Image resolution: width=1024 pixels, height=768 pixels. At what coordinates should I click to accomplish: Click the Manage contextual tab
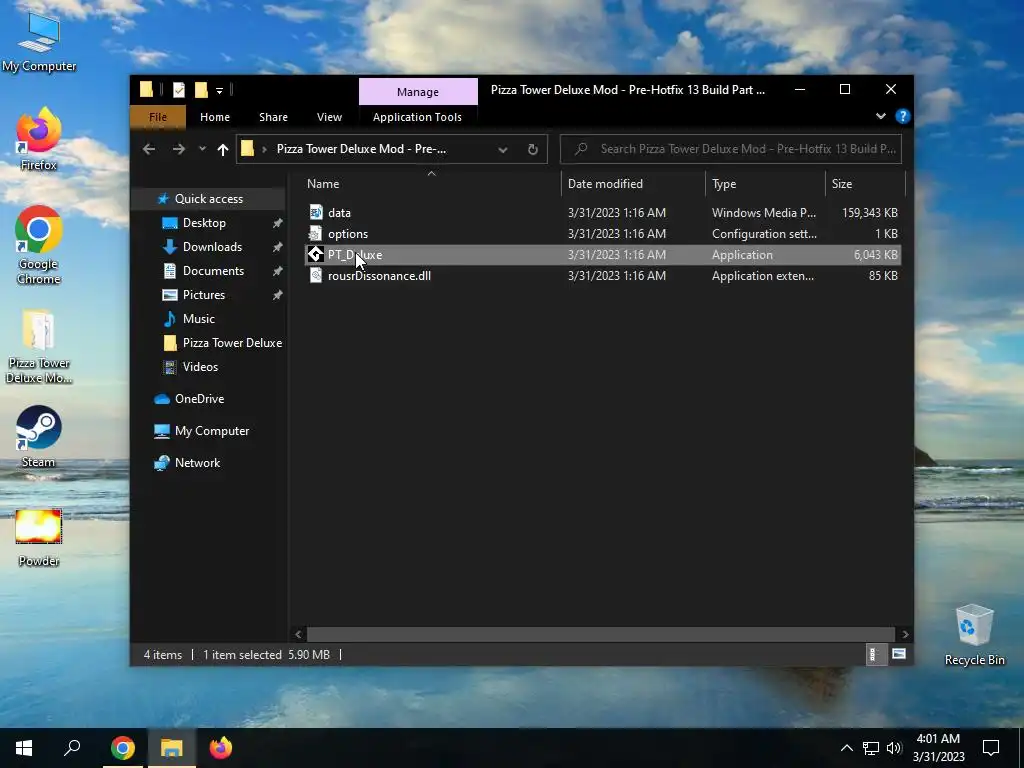(418, 91)
